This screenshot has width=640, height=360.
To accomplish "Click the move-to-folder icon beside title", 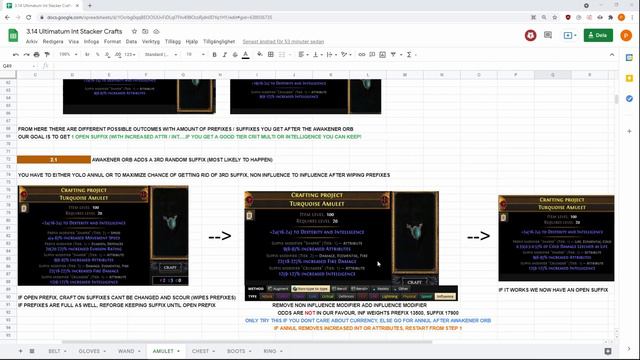I will (x=145, y=31).
